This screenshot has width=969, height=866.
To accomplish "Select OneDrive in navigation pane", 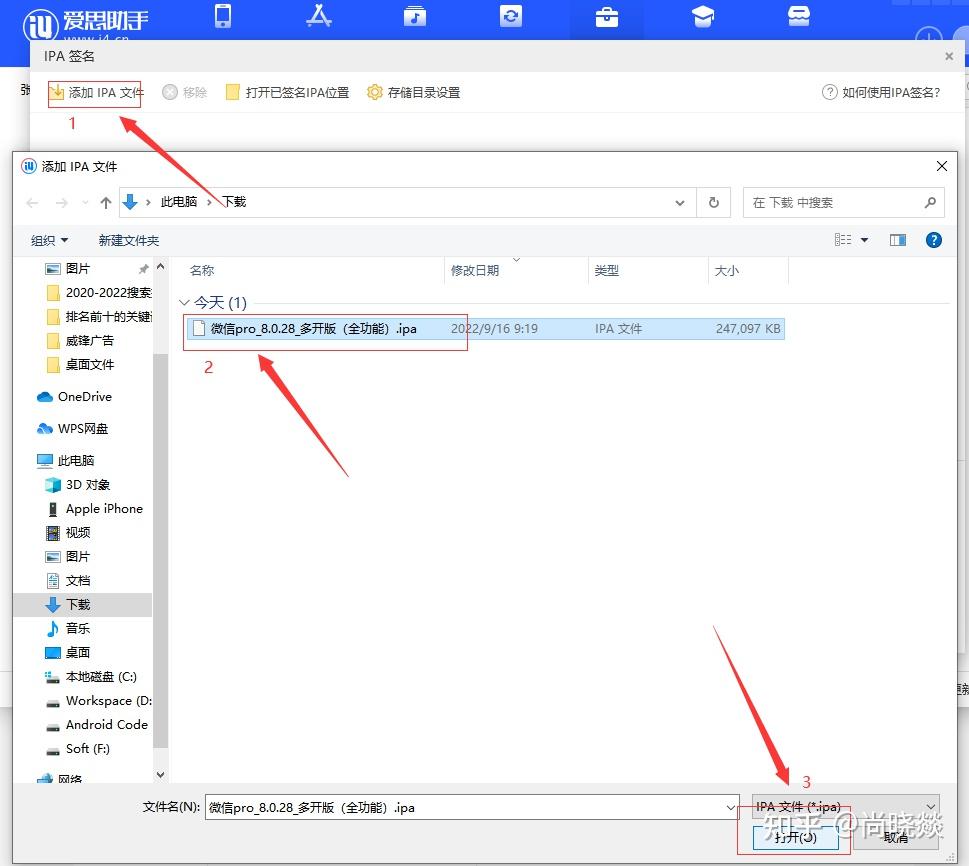I will click(x=74, y=397).
